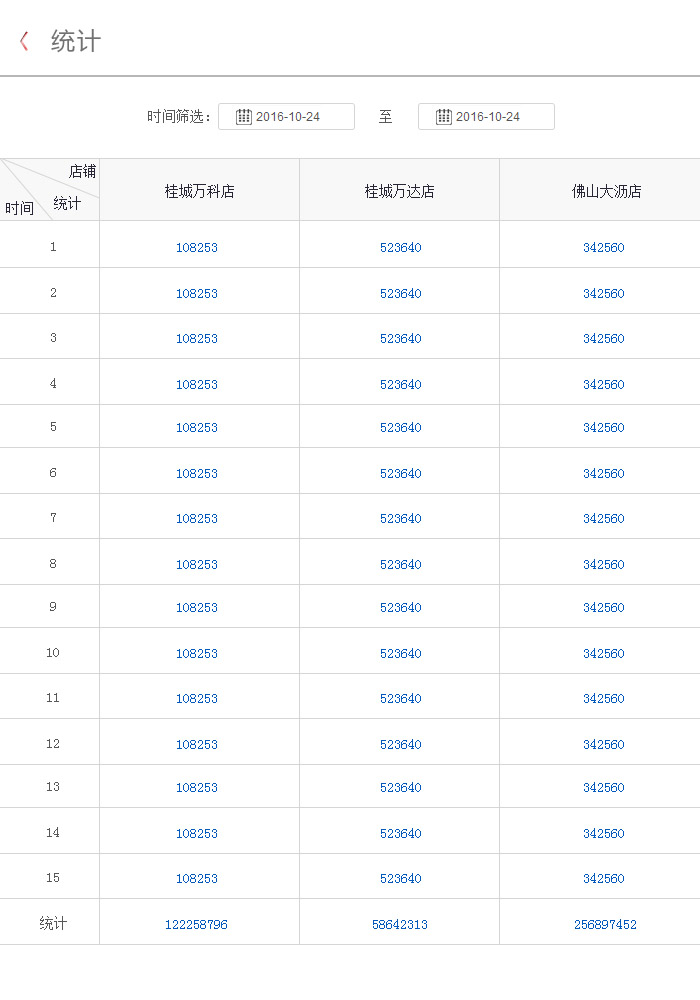Click the start date calendar icon

[243, 117]
